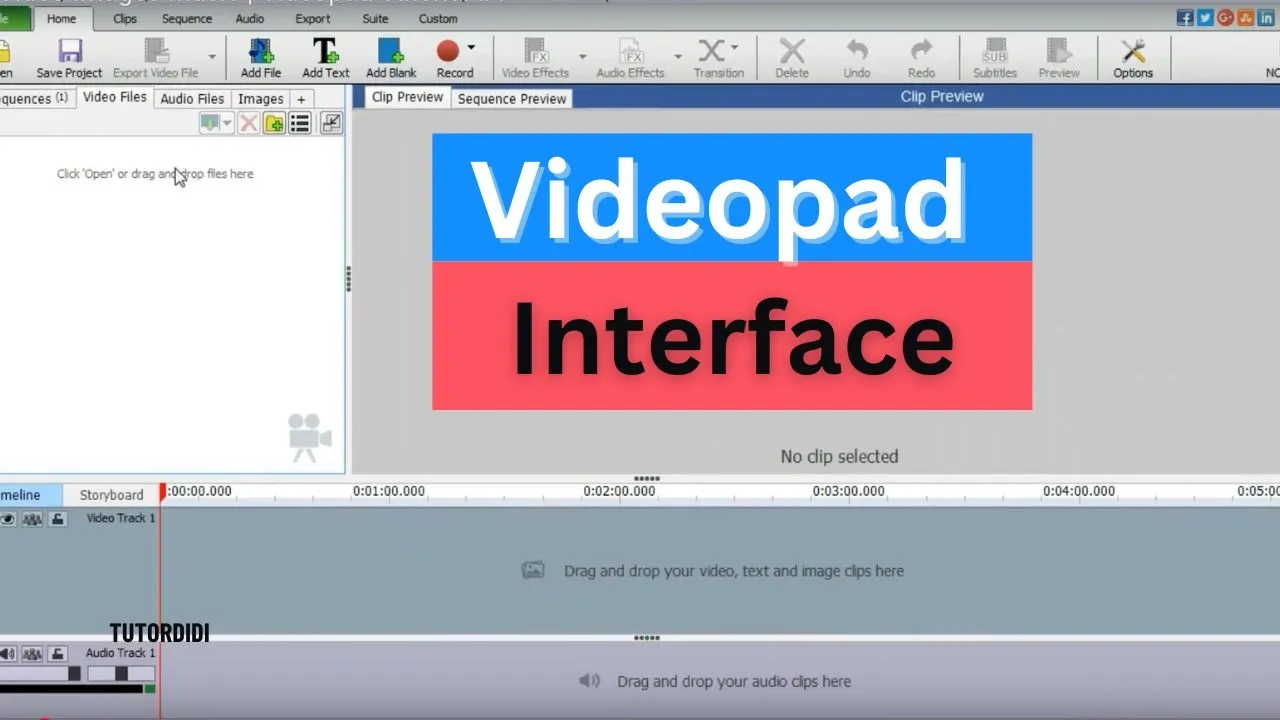Open the Subtitles tool

pyautogui.click(x=995, y=51)
